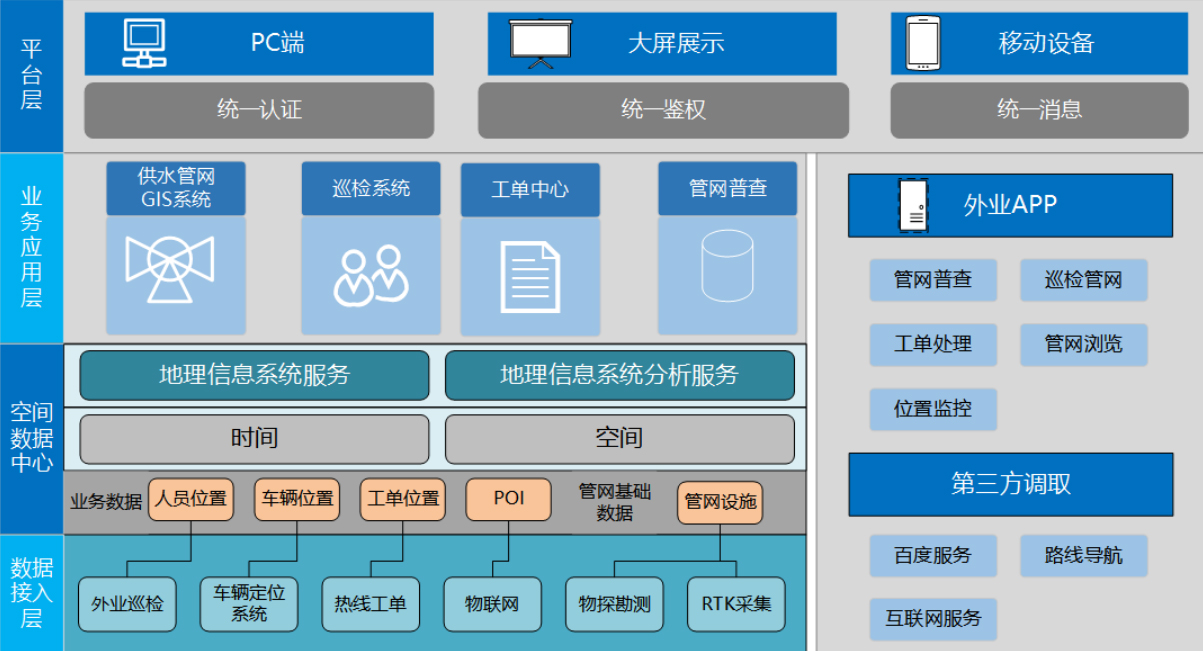Choose the 物联网 data source box
1203x651 pixels.
492,604
